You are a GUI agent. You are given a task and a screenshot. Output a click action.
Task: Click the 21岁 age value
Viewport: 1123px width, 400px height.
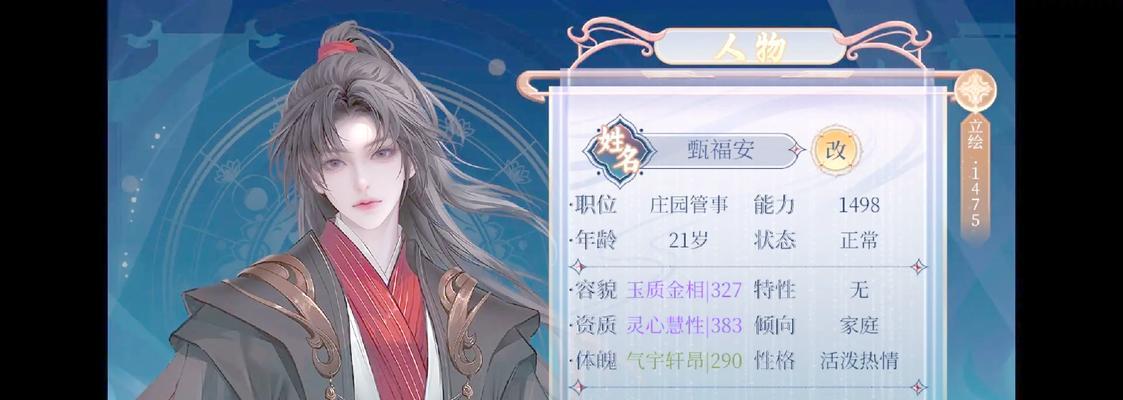688,241
